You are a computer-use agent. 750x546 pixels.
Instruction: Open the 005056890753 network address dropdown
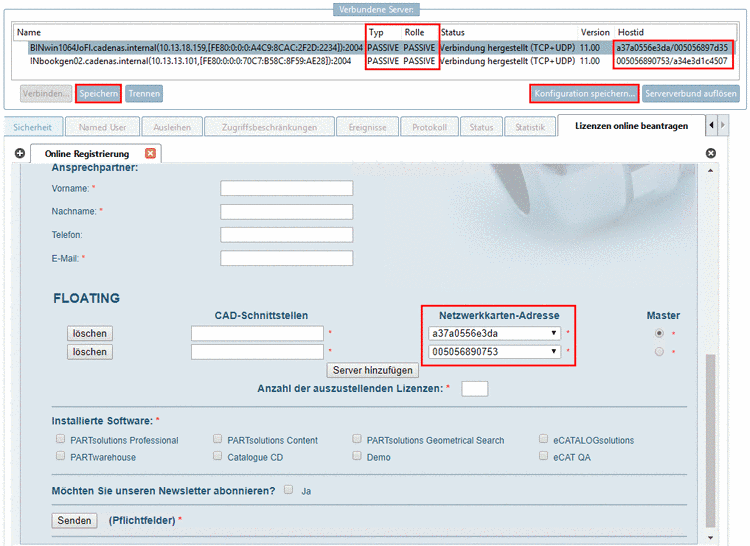pyautogui.click(x=495, y=352)
